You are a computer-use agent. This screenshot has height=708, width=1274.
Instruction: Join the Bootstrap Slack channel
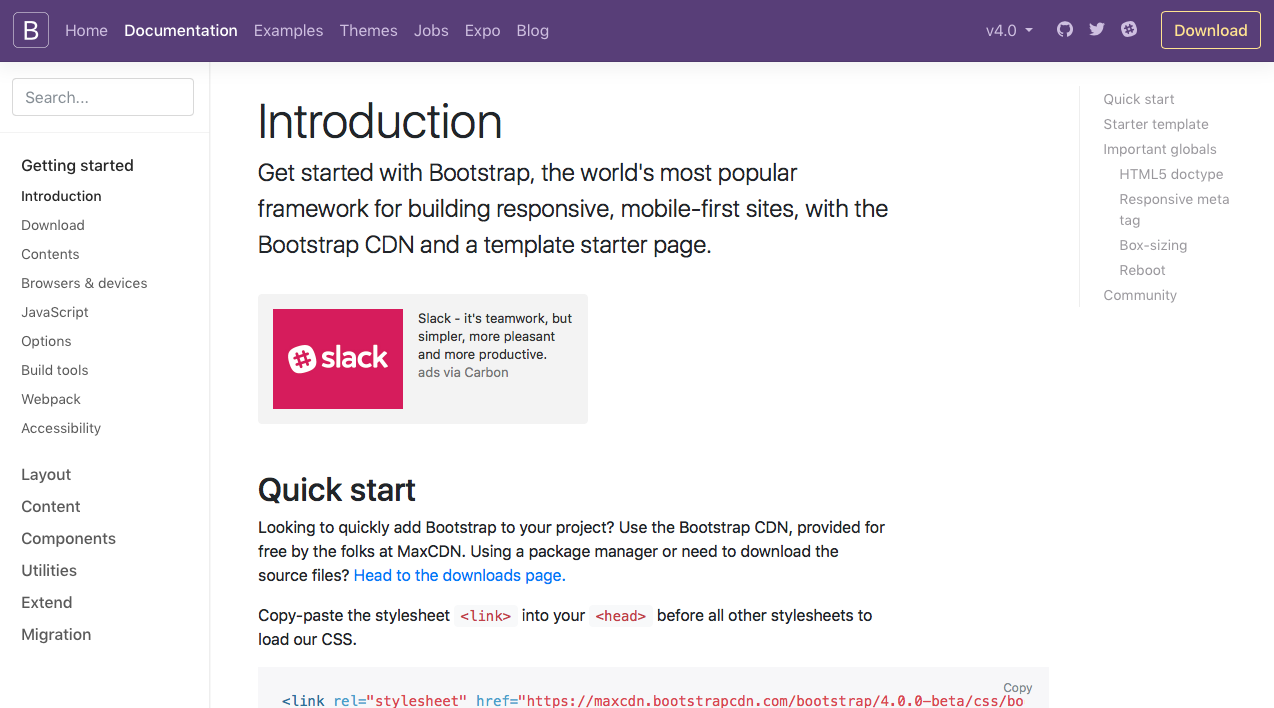1128,30
